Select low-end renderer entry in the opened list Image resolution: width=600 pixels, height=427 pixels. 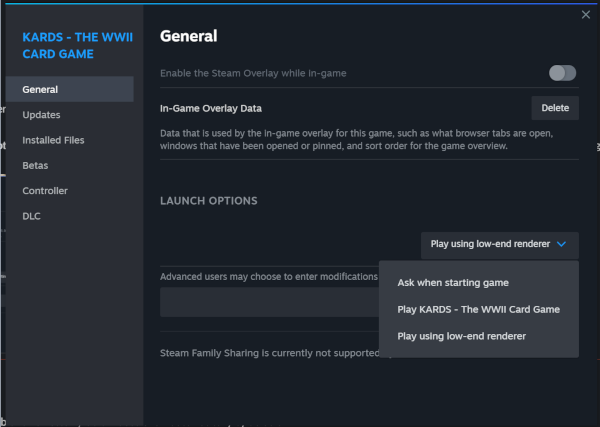pos(461,336)
